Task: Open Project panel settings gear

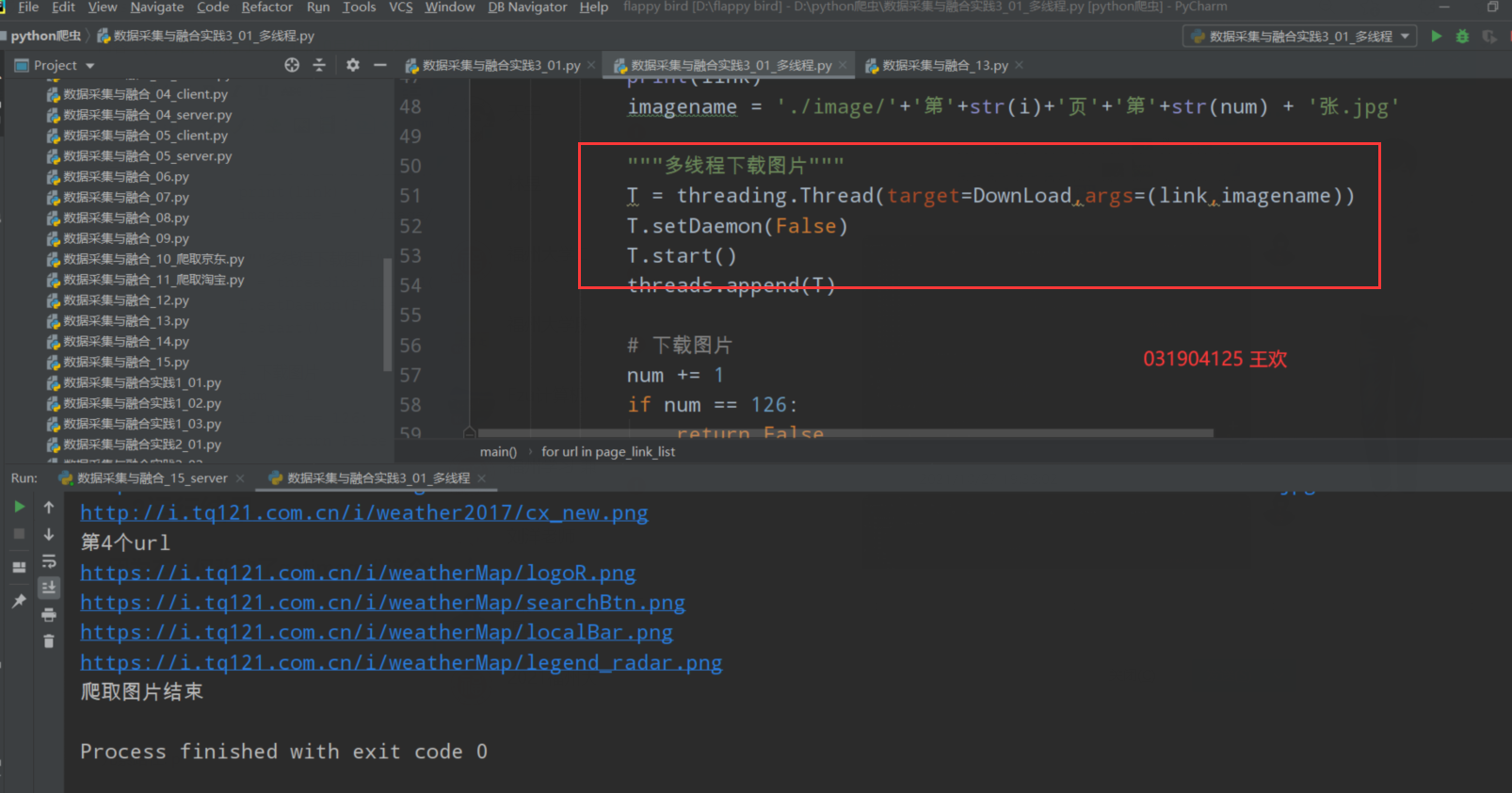Action: tap(353, 65)
